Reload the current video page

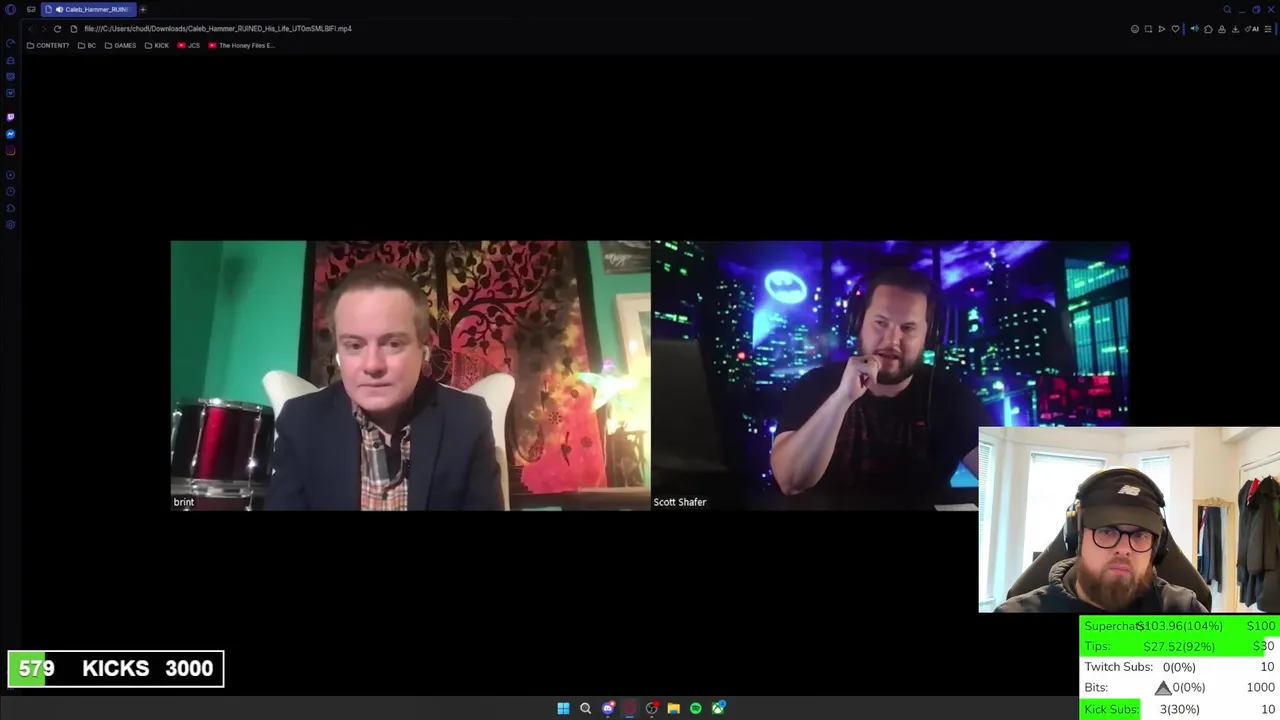(57, 28)
